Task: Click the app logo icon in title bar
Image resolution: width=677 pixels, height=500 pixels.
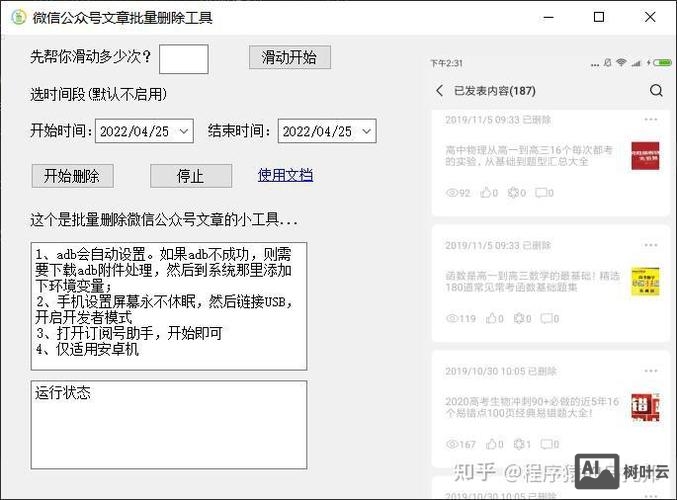Action: [19, 17]
